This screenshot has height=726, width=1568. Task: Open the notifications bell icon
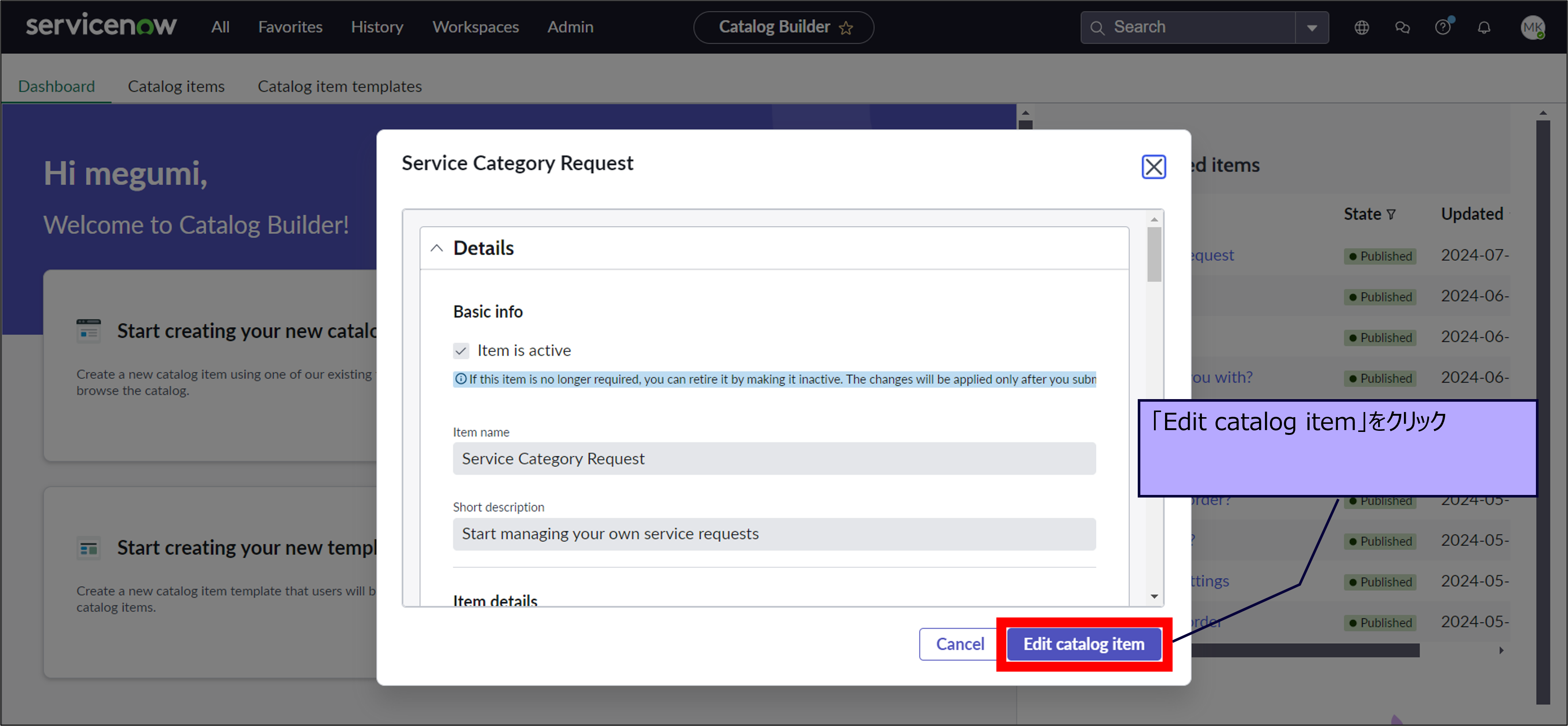[1484, 27]
